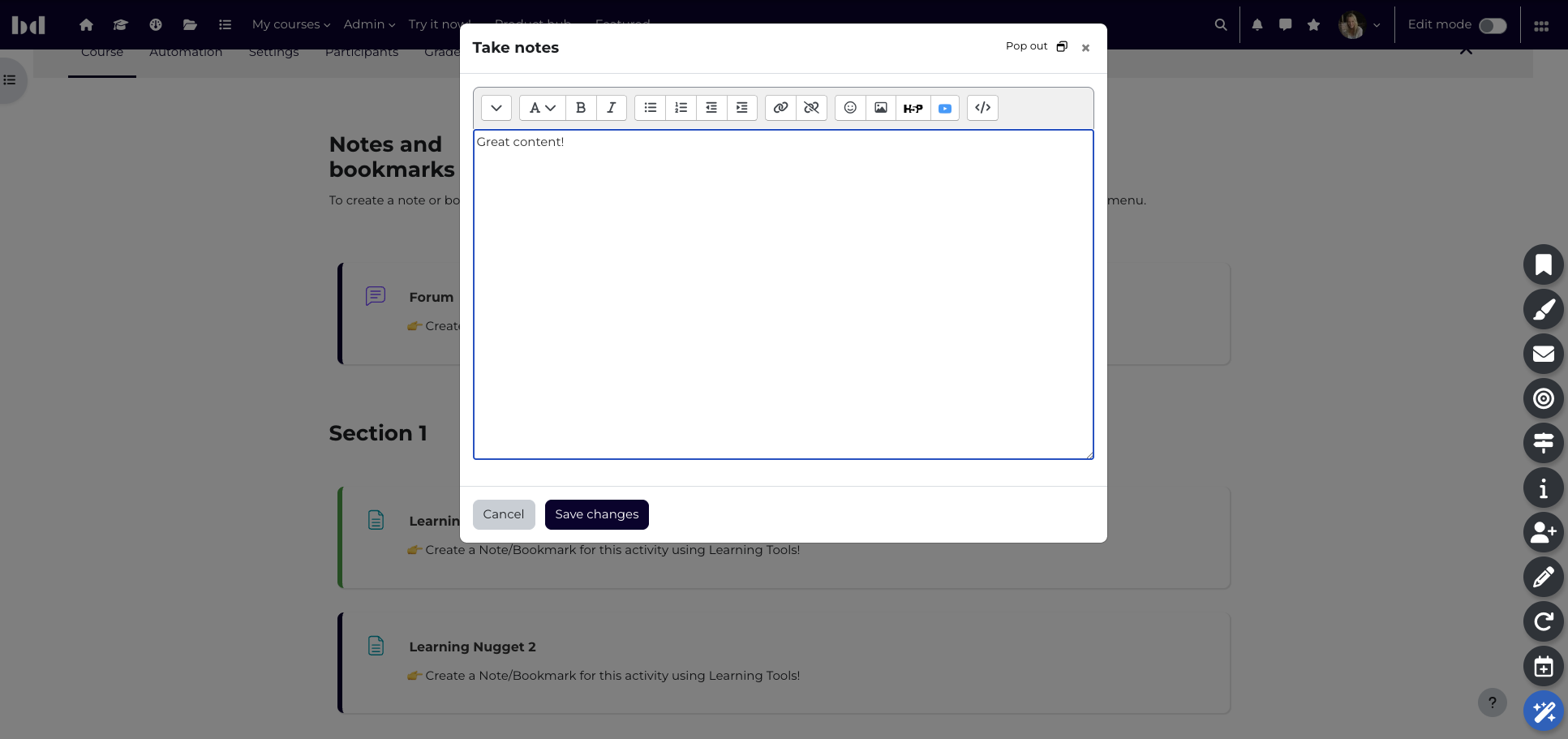Screen dimensions: 1568x739
Task: Expand the My courses menu
Action: tap(291, 24)
